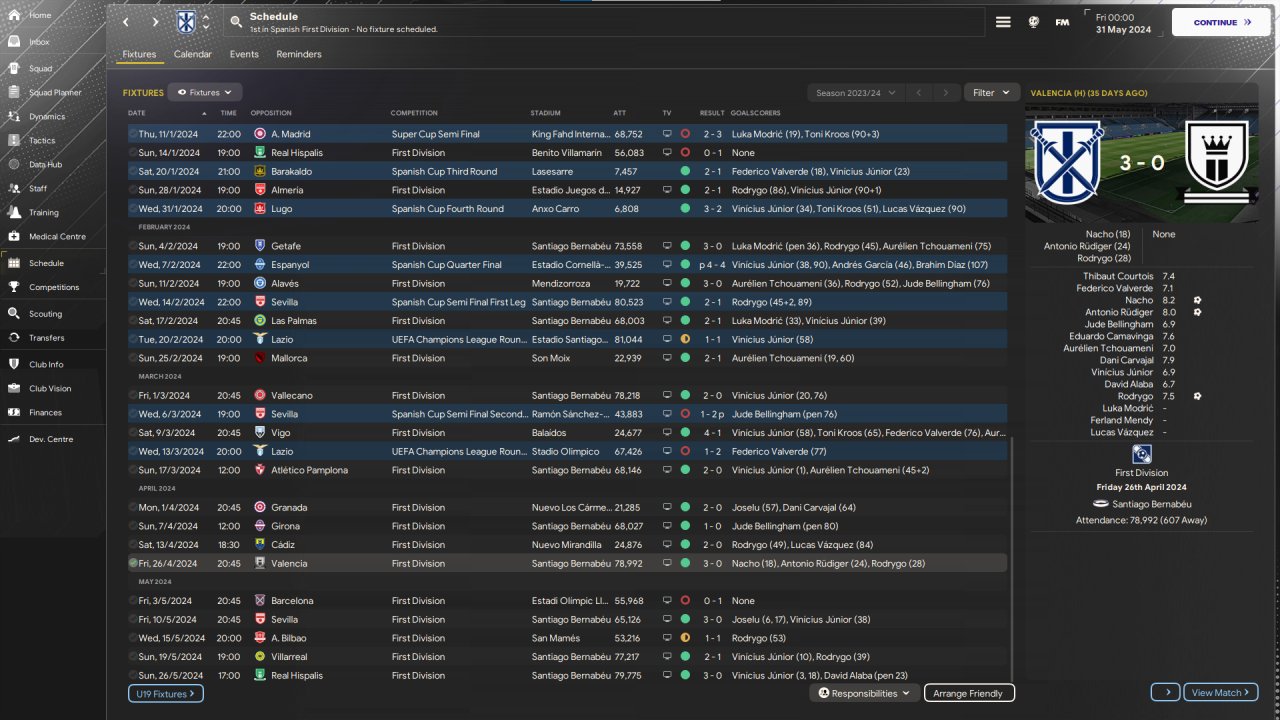Open the Season 2023/24 dropdown
1280x720 pixels.
pos(855,93)
